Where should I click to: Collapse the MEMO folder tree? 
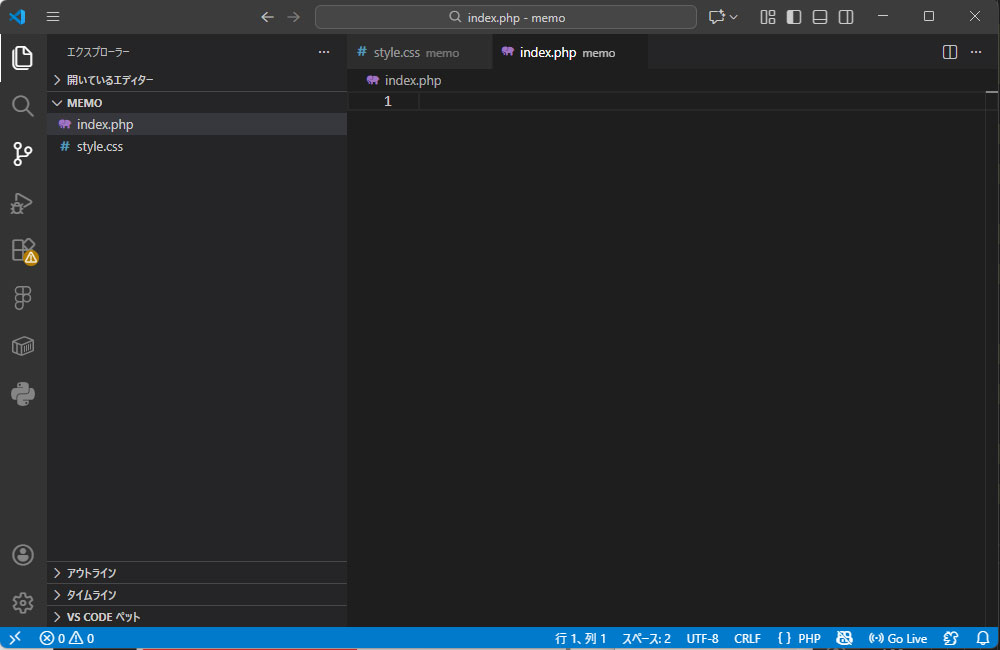[84, 103]
